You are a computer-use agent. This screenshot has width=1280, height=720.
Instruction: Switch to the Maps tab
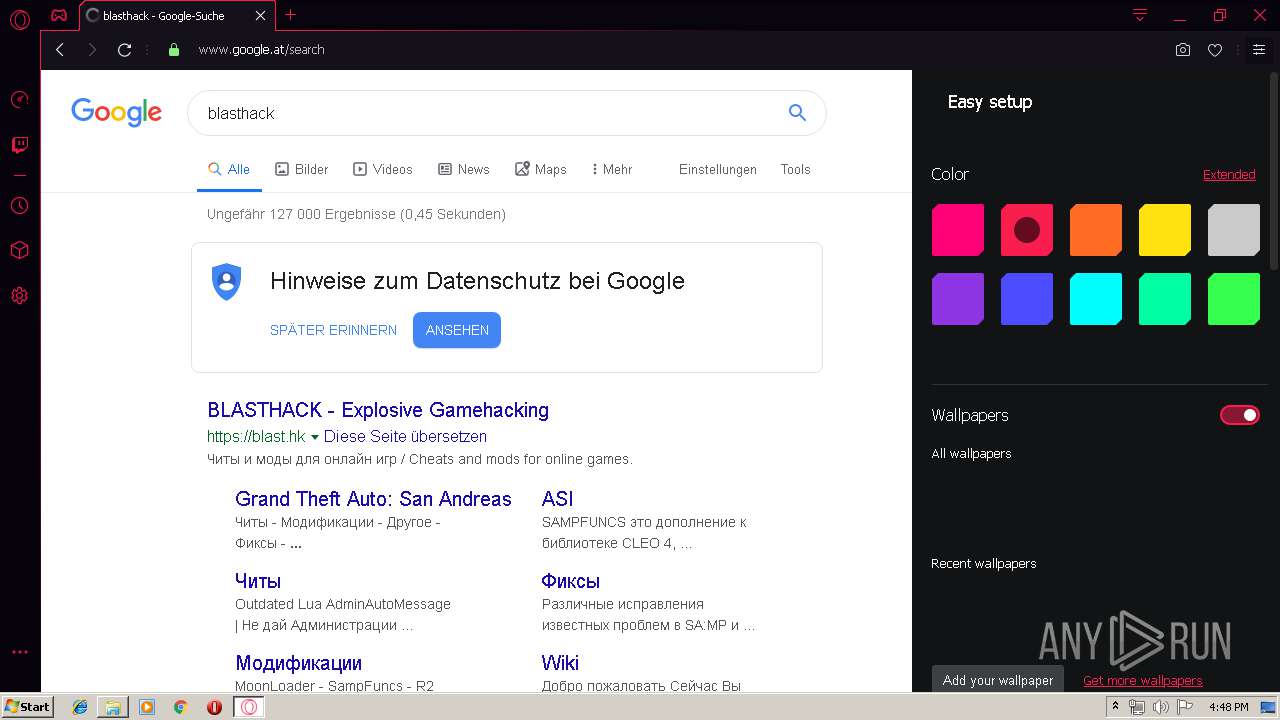point(541,169)
